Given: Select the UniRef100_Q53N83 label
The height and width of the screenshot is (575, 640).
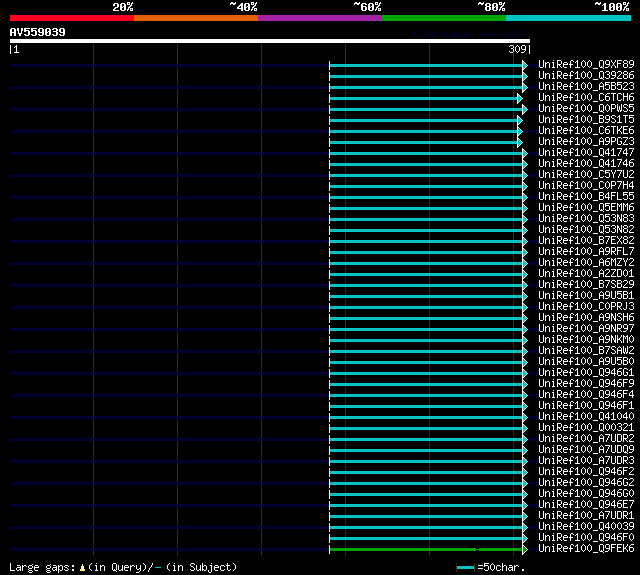Looking at the screenshot, I should click(x=586, y=219).
